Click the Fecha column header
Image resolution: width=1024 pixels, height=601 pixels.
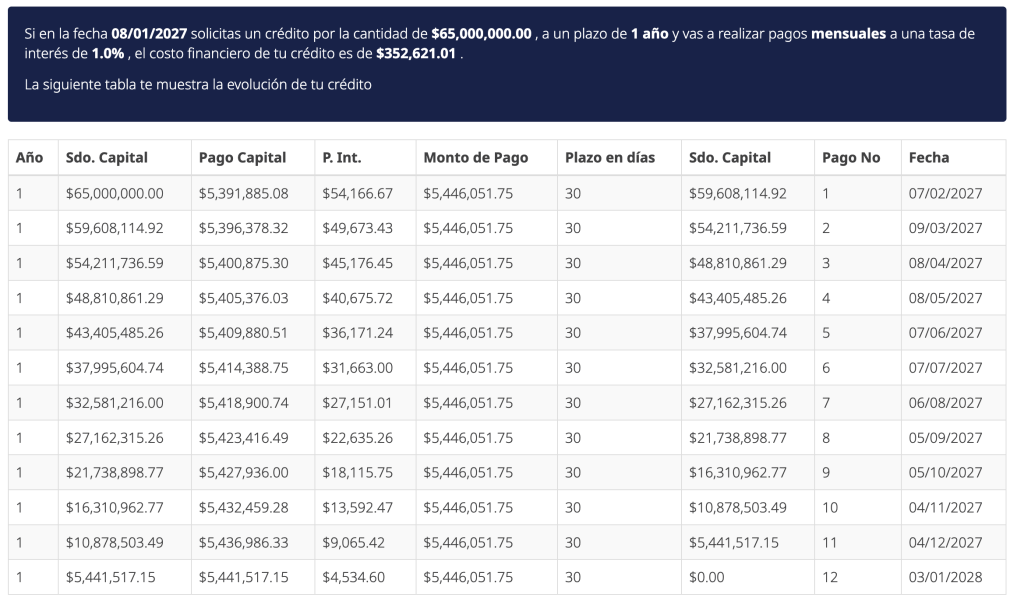(929, 157)
